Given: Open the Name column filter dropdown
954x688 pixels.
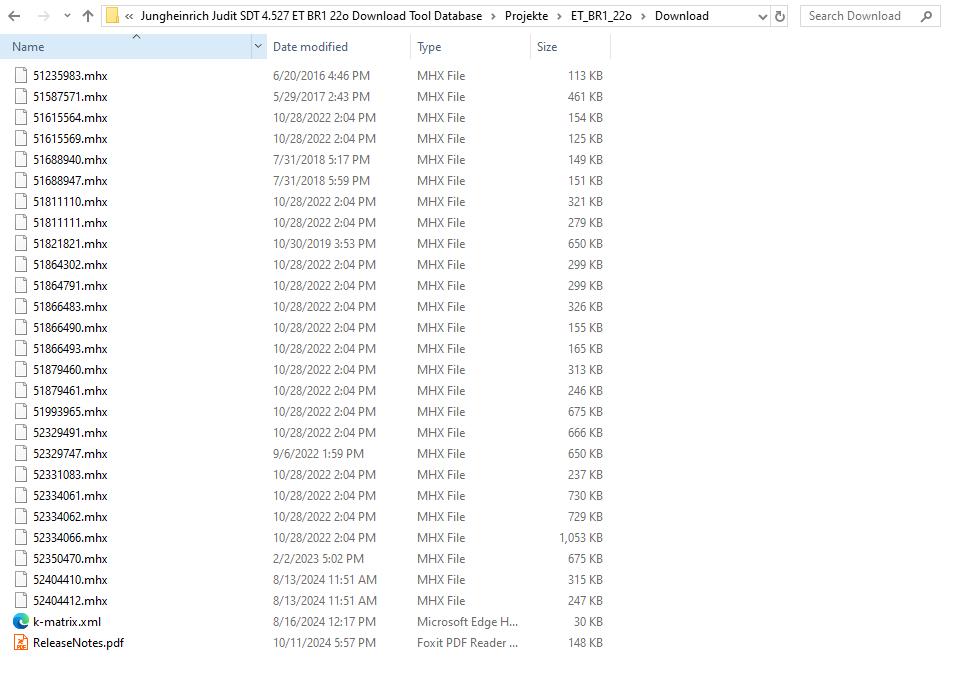Looking at the screenshot, I should pos(258,47).
